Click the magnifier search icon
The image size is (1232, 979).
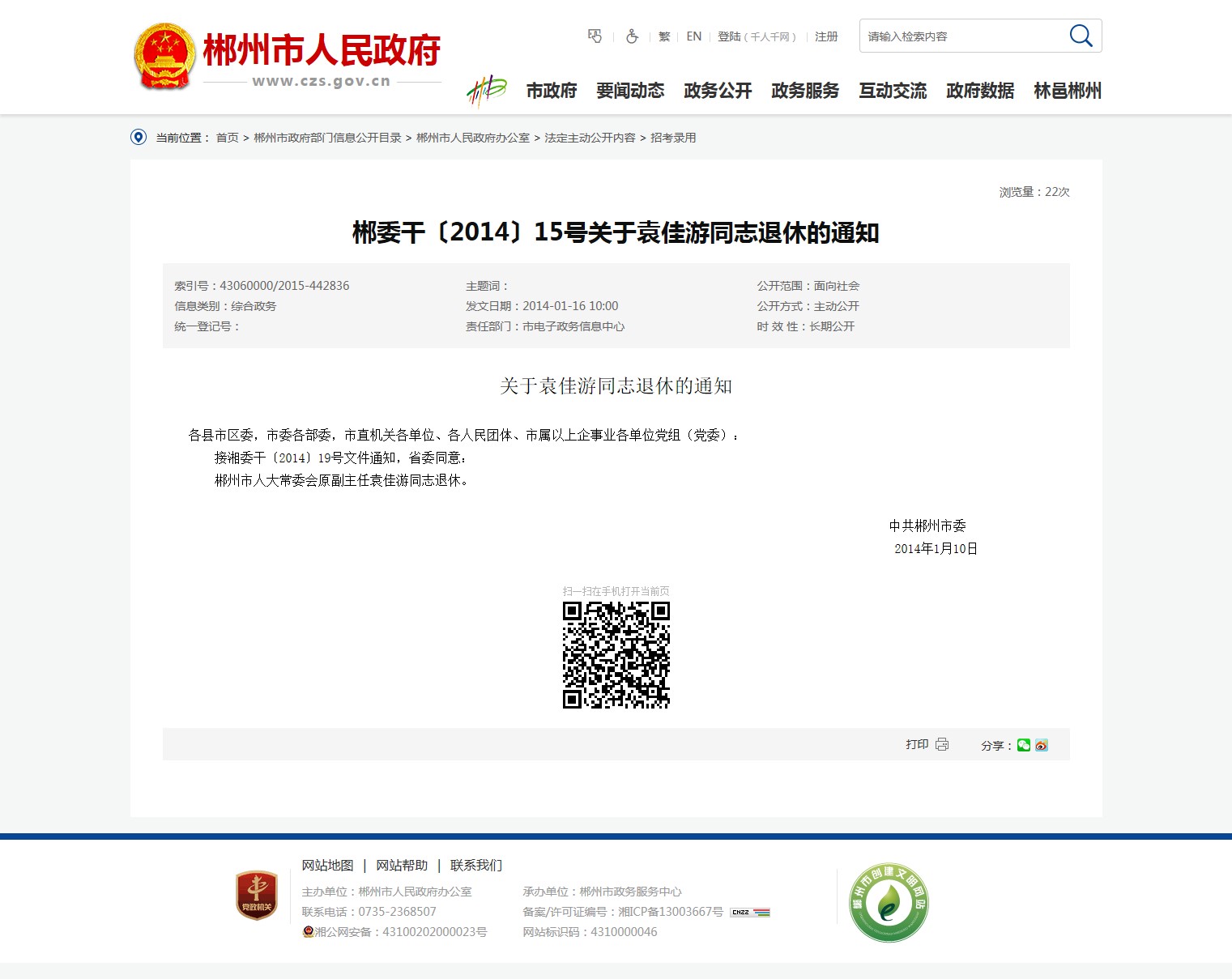1081,36
